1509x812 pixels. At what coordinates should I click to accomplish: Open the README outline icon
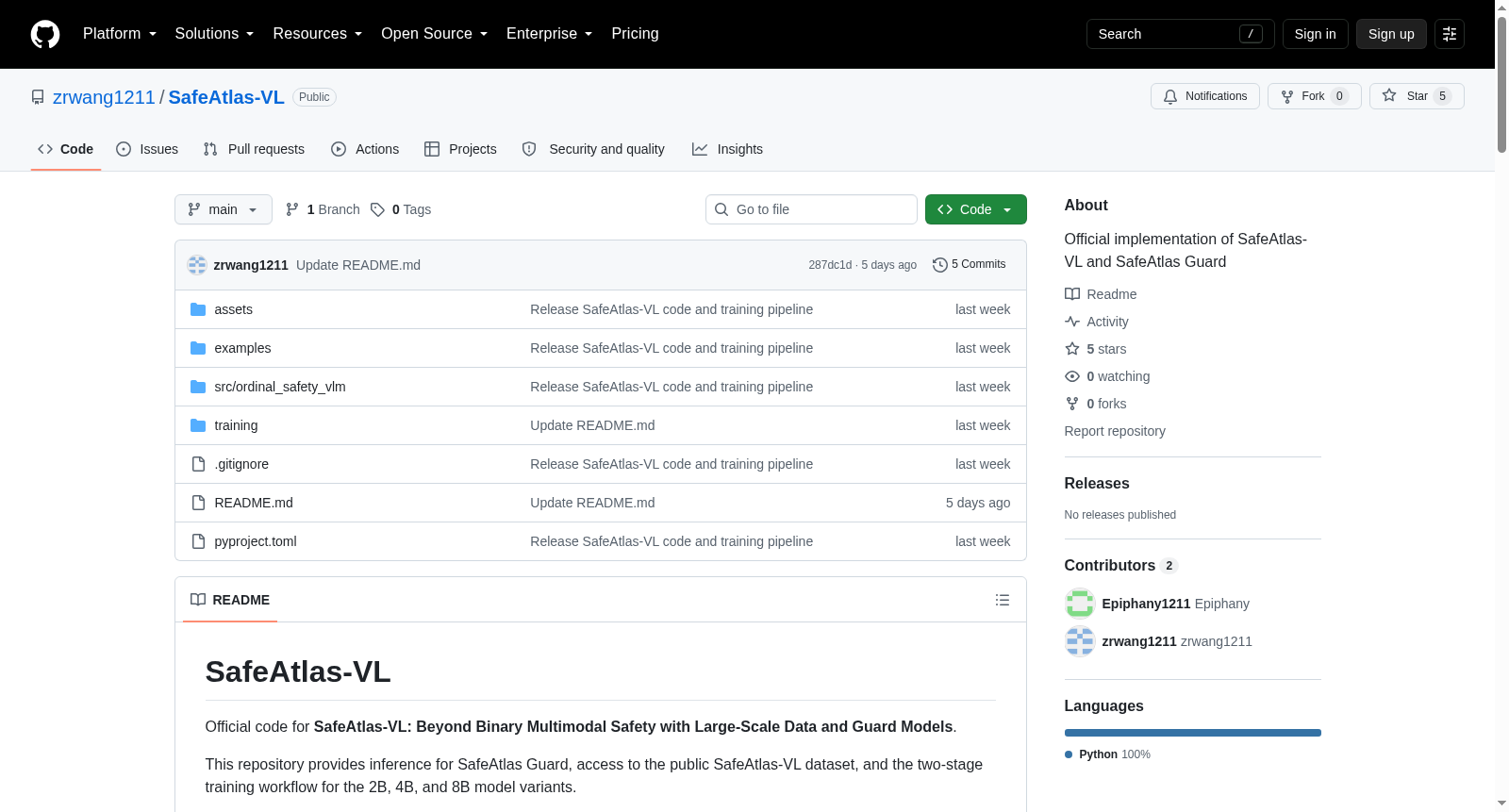[1003, 600]
